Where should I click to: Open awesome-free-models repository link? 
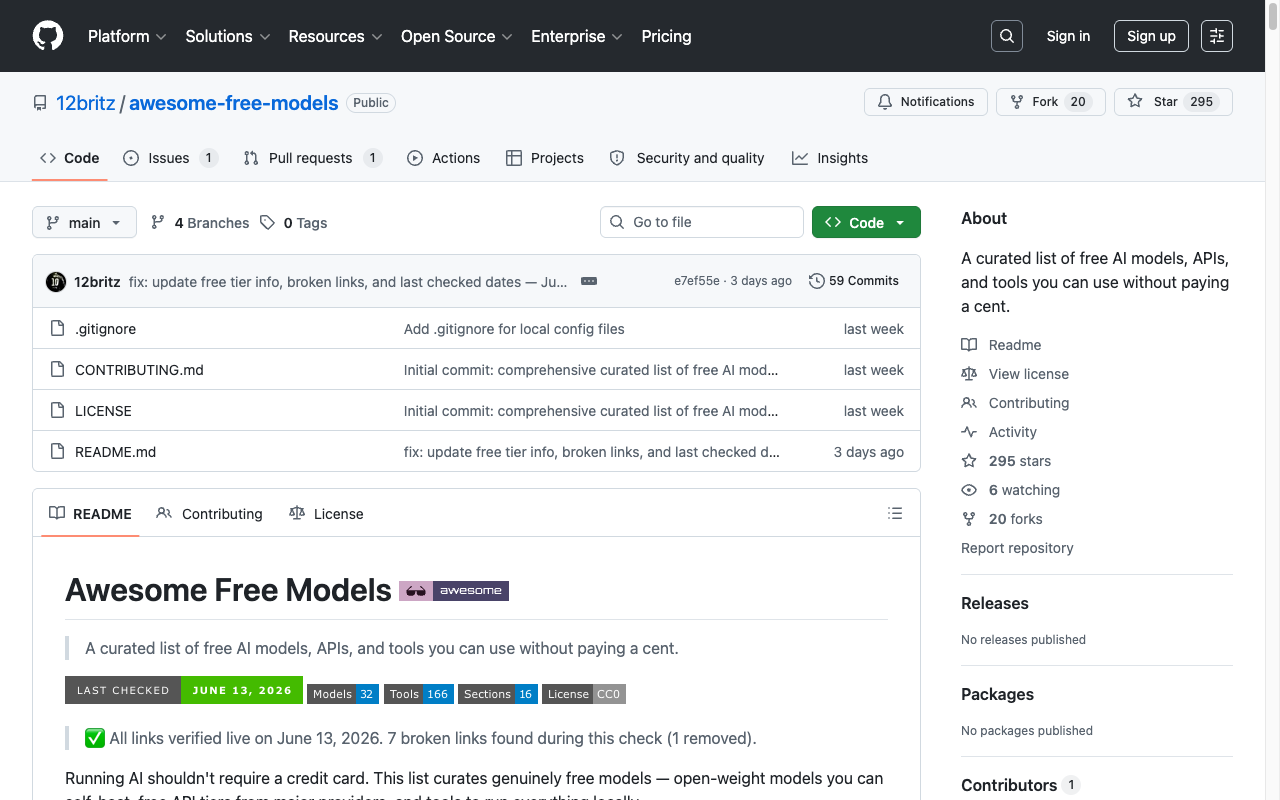234,103
